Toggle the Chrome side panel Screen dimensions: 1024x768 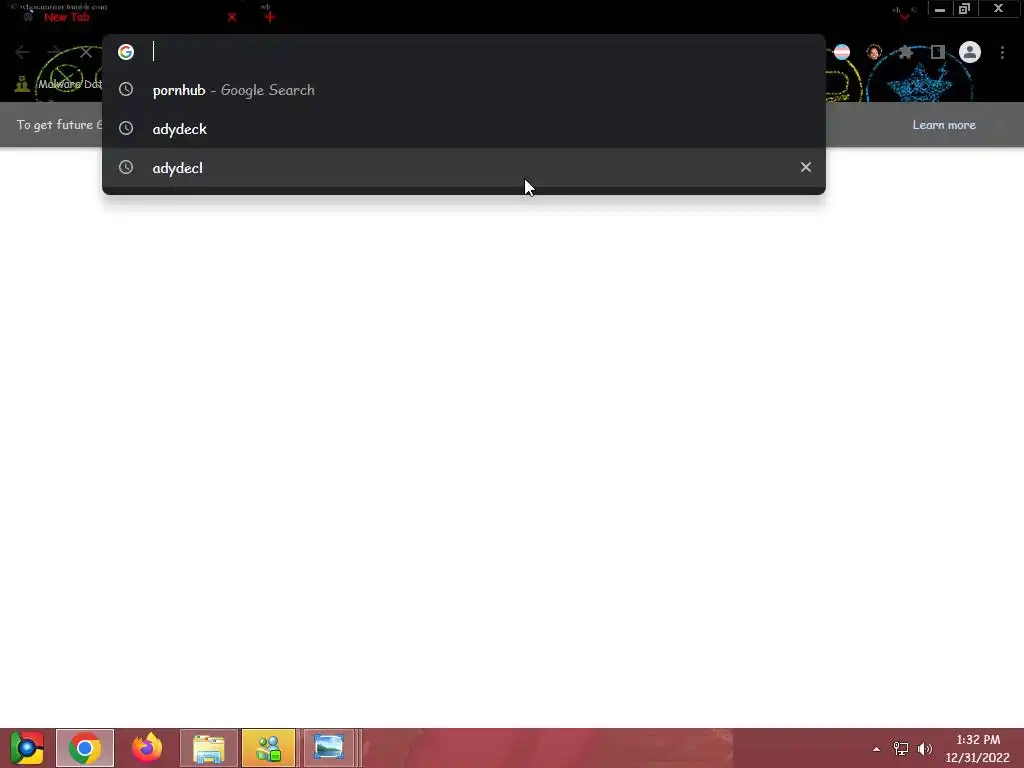coord(938,52)
